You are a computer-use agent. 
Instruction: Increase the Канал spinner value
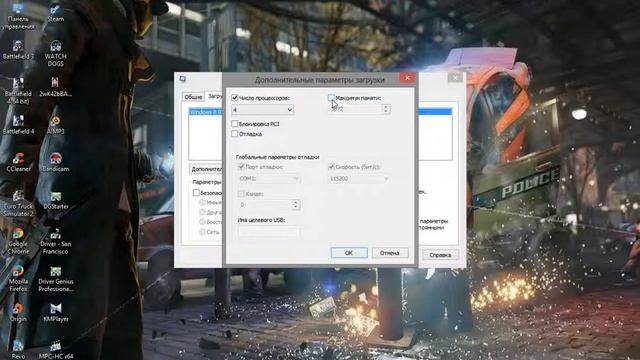pyautogui.click(x=296, y=202)
